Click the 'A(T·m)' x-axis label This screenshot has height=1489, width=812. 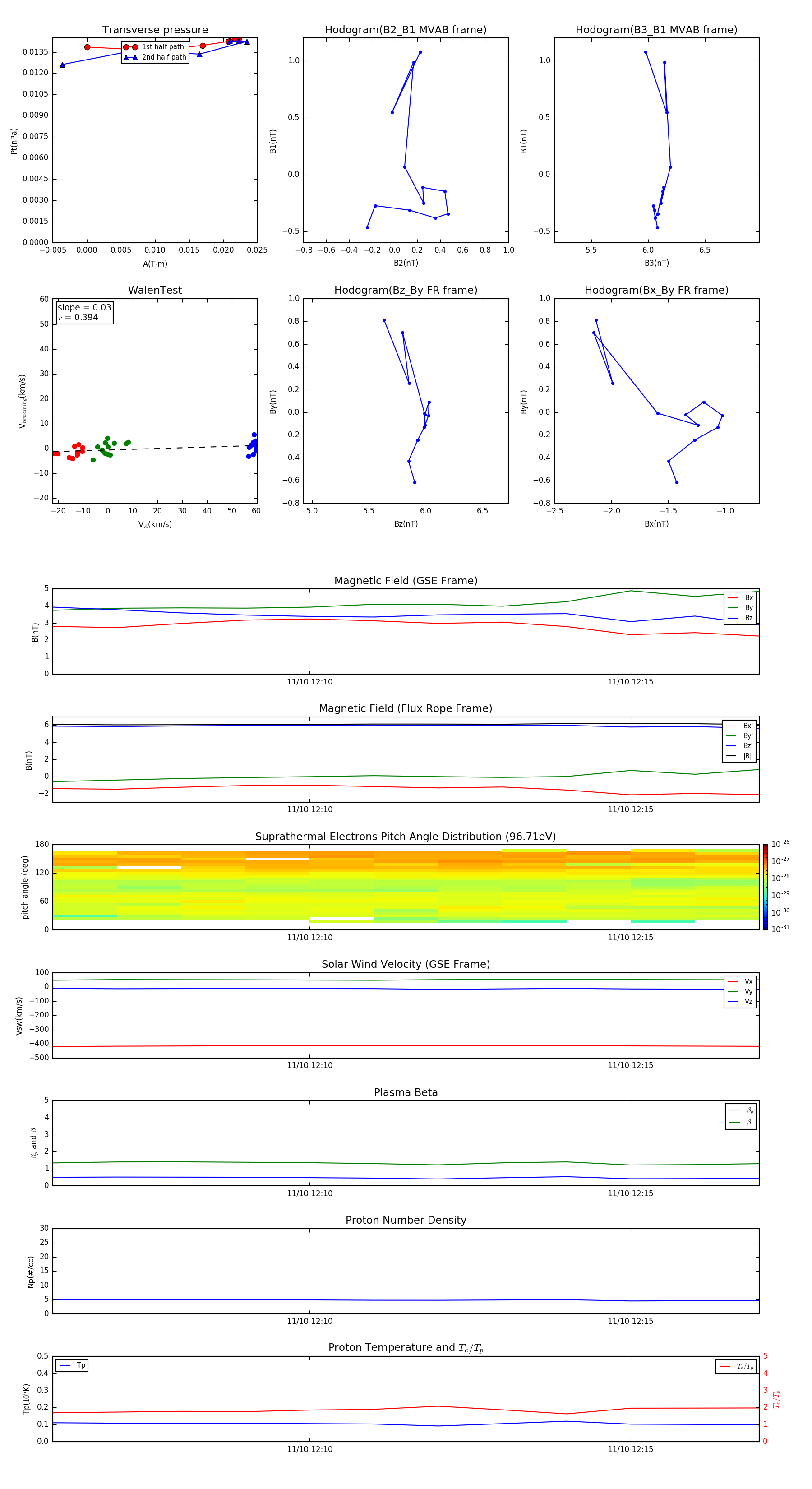click(155, 264)
